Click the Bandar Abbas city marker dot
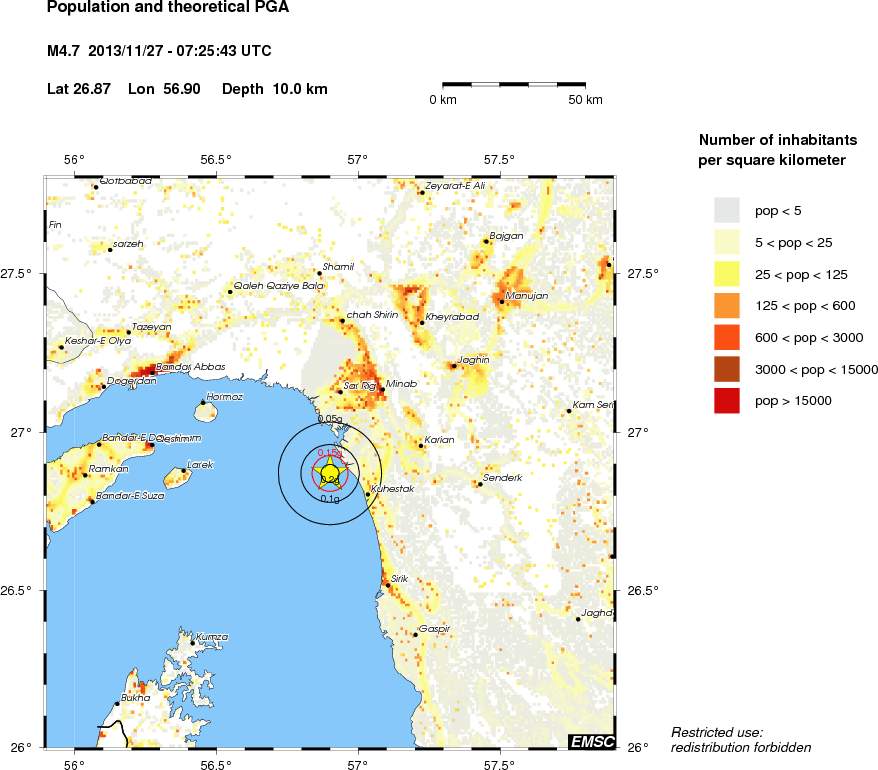The height and width of the screenshot is (770, 878). [153, 373]
